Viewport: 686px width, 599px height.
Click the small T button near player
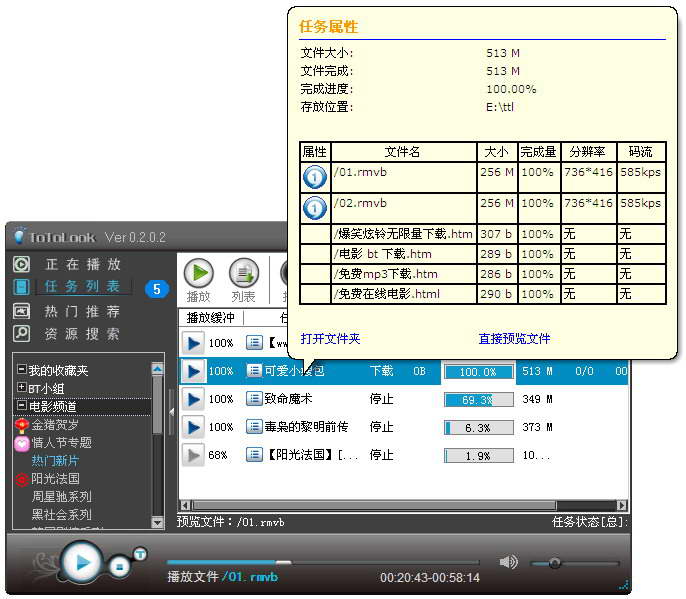pos(140,554)
